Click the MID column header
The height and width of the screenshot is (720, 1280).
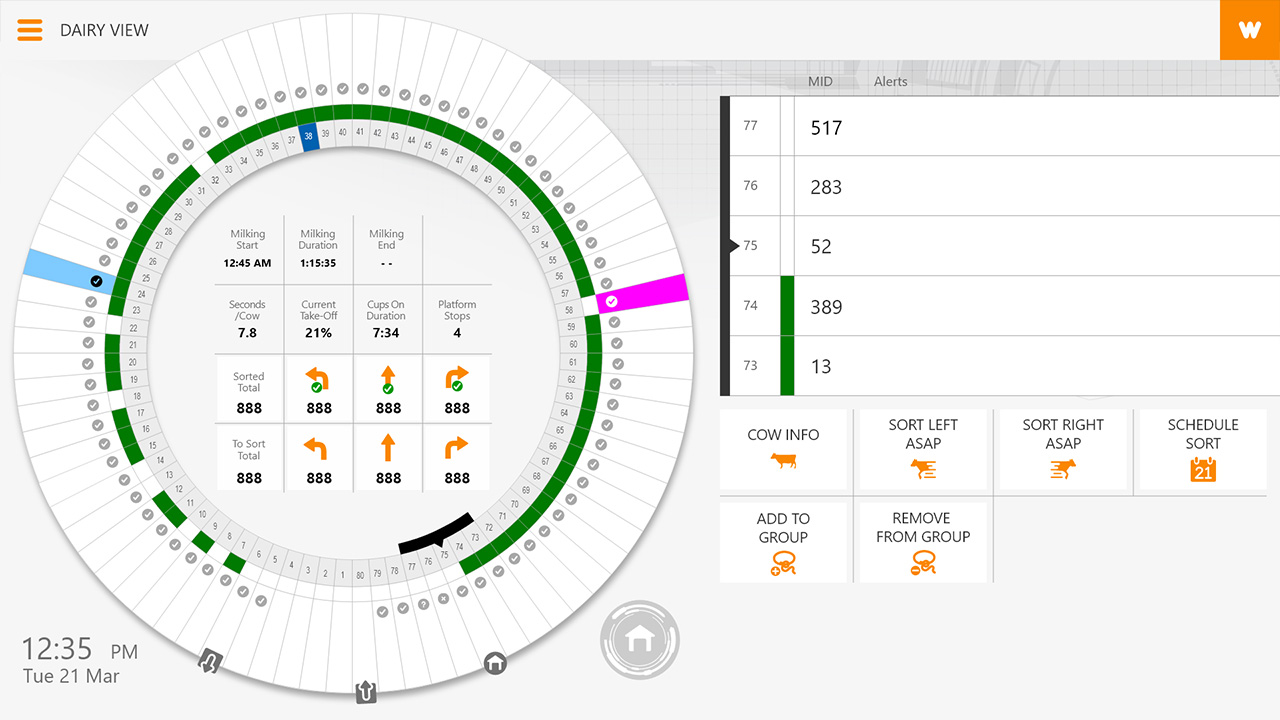pyautogui.click(x=820, y=82)
